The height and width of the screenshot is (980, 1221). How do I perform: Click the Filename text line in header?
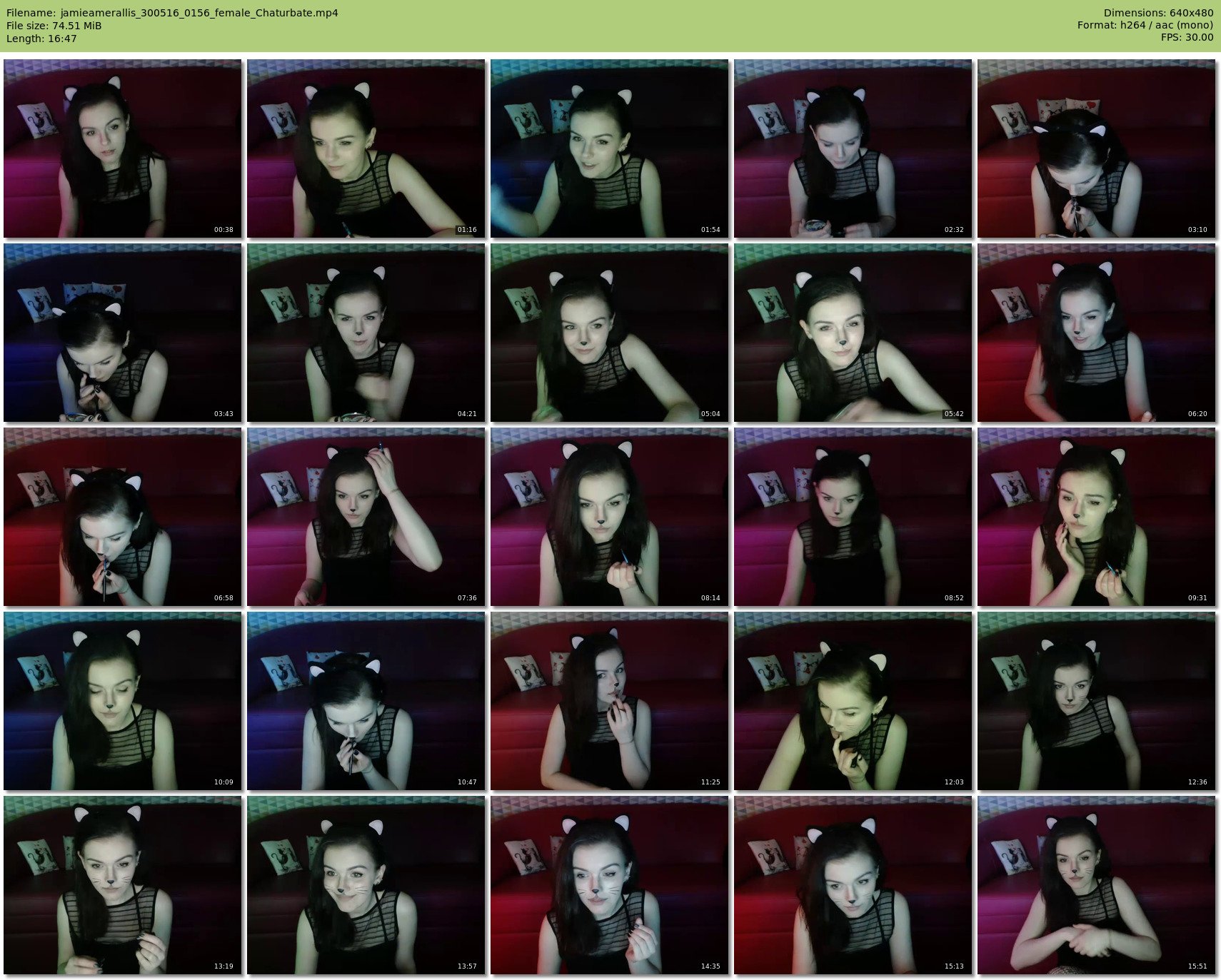pyautogui.click(x=172, y=13)
